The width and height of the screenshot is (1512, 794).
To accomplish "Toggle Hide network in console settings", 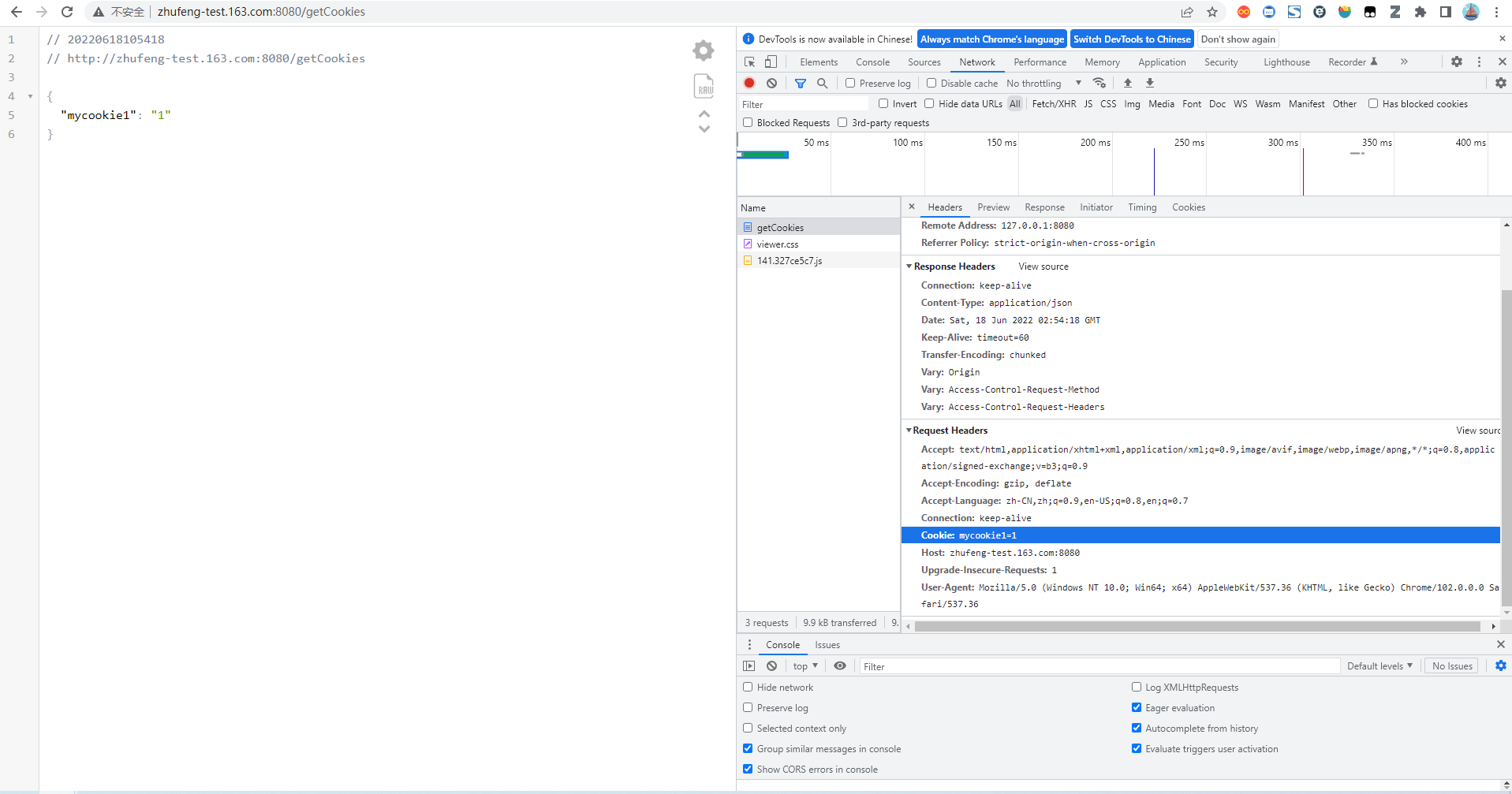I will click(748, 687).
